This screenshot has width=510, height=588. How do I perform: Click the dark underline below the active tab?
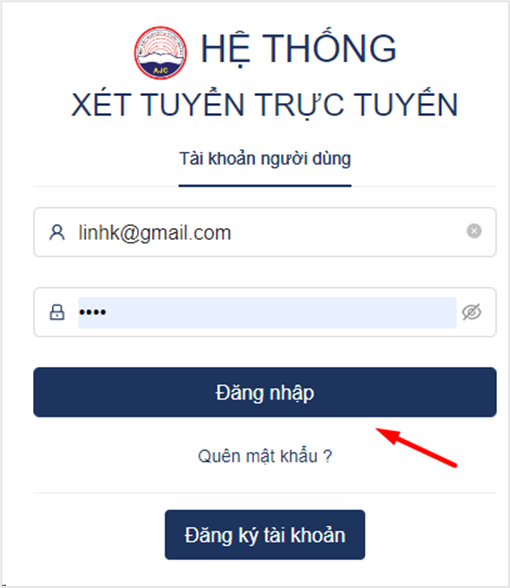pos(265,186)
